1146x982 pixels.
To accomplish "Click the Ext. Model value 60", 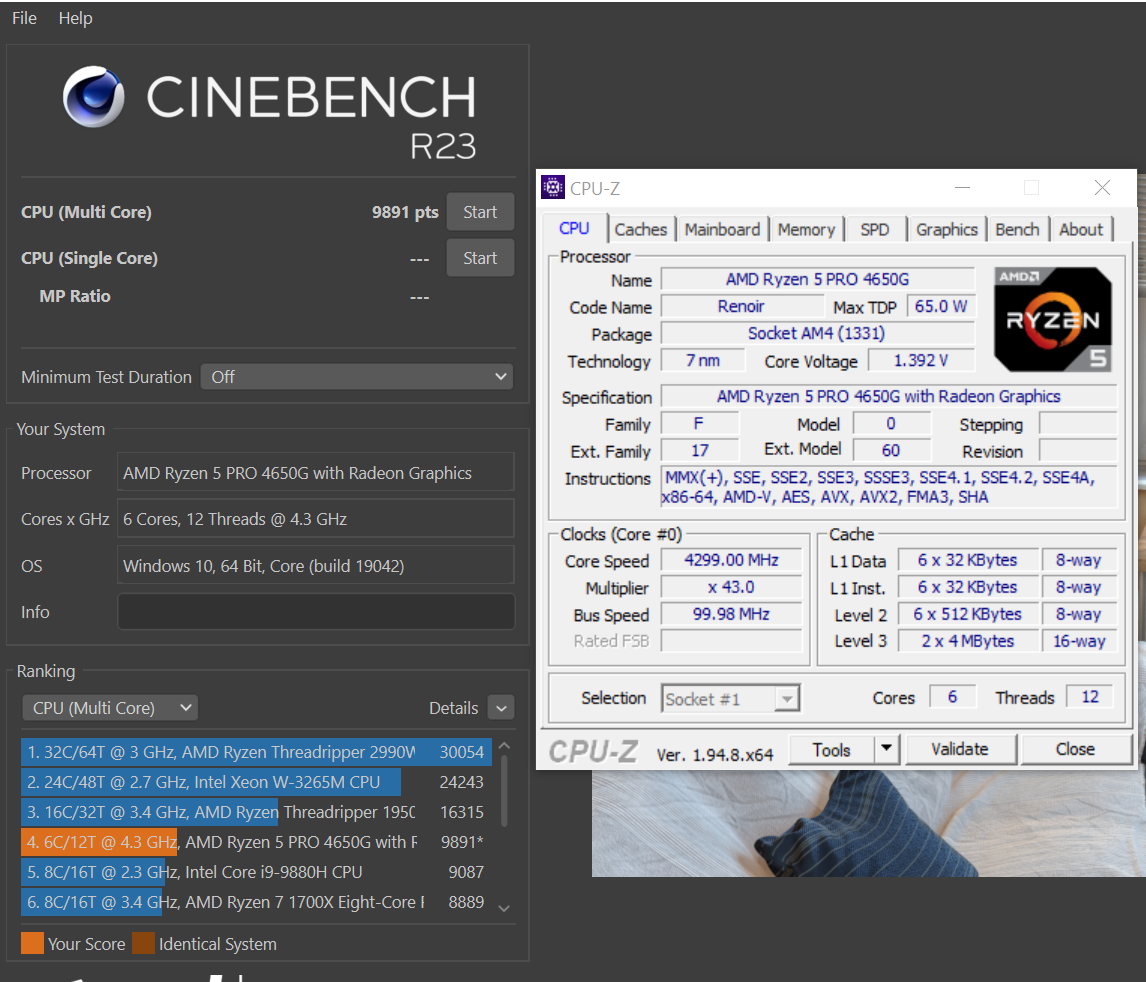I will (x=892, y=450).
